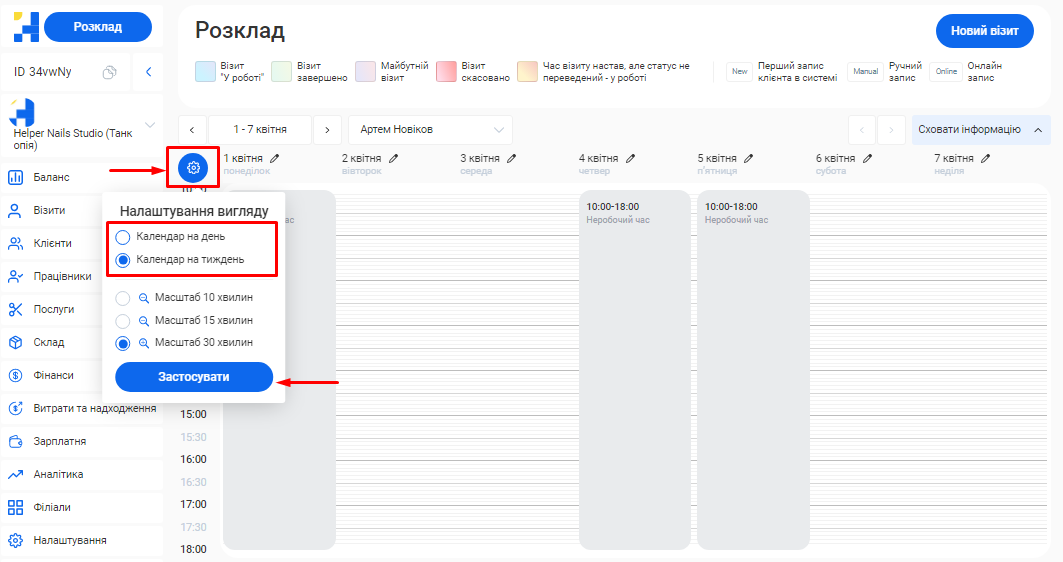This screenshot has height=562, width=1063.
Task: Click the 5 квітня non-working time block
Action: coord(753,369)
